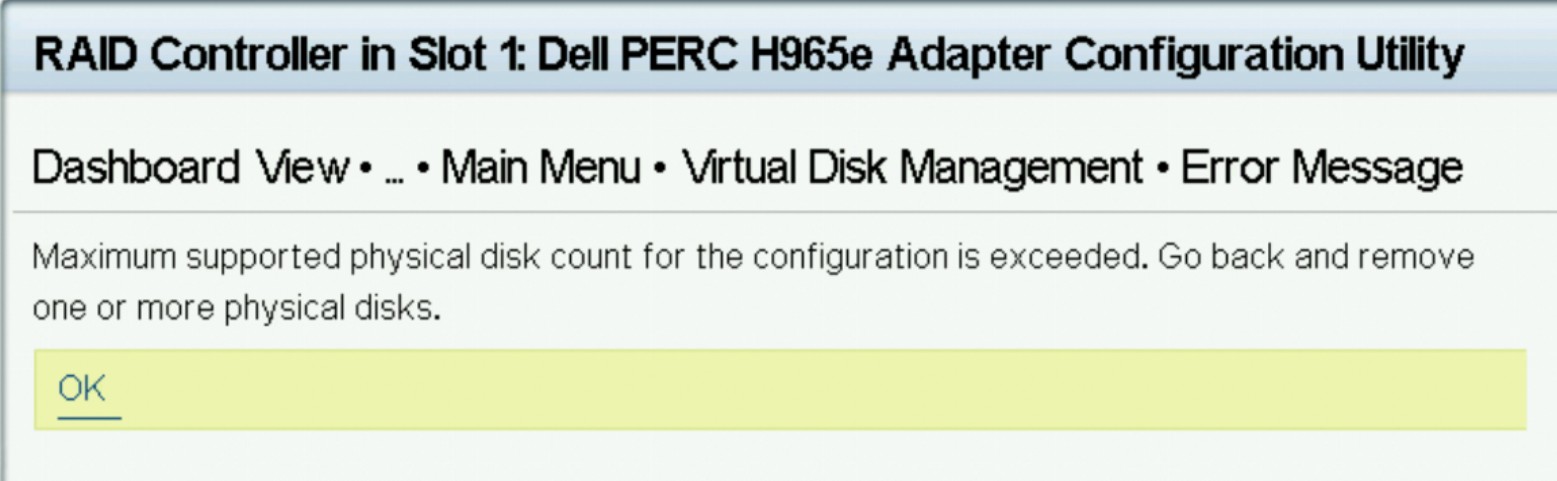Screen dimensions: 1557x481
Task: Return to Virtual Disk Management breadcrumb
Action: pos(912,169)
